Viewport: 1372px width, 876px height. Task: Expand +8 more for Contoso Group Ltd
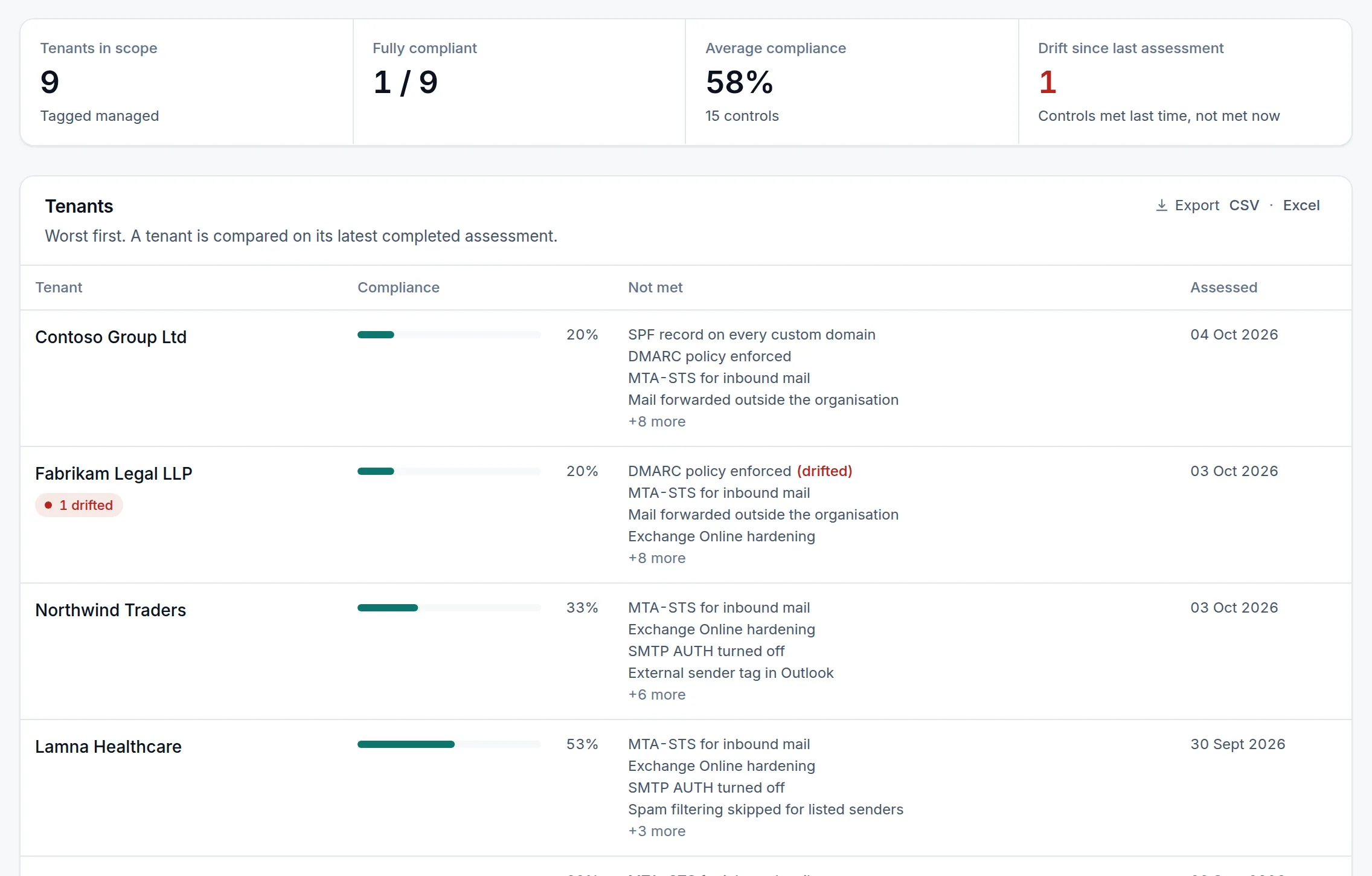(656, 422)
